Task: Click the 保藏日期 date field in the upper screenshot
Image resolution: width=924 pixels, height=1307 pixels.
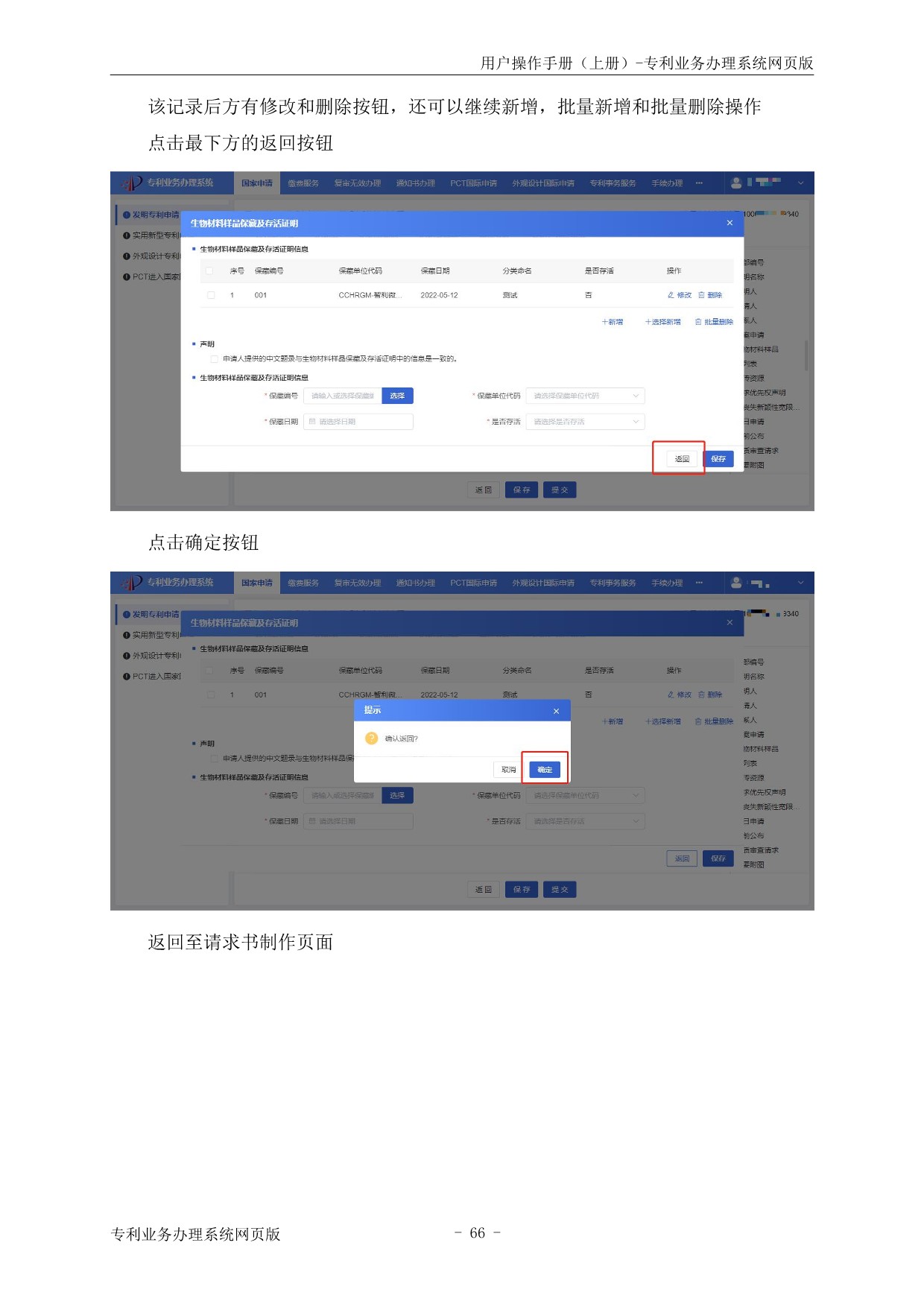Action: tap(358, 422)
